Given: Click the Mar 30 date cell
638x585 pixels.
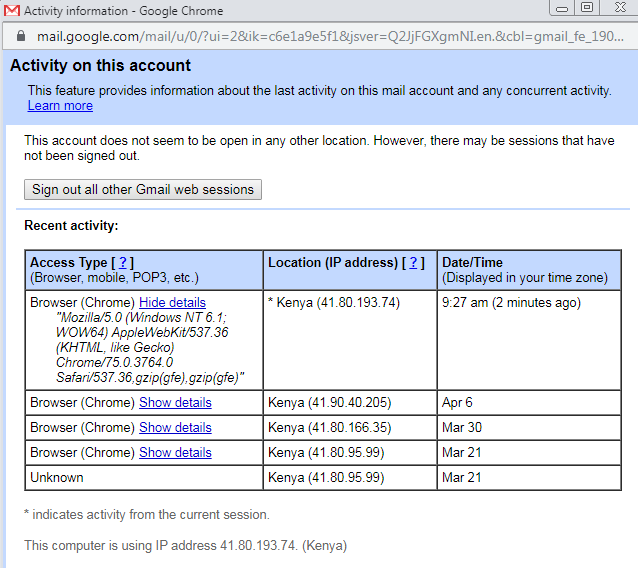Looking at the screenshot, I should (x=529, y=428).
